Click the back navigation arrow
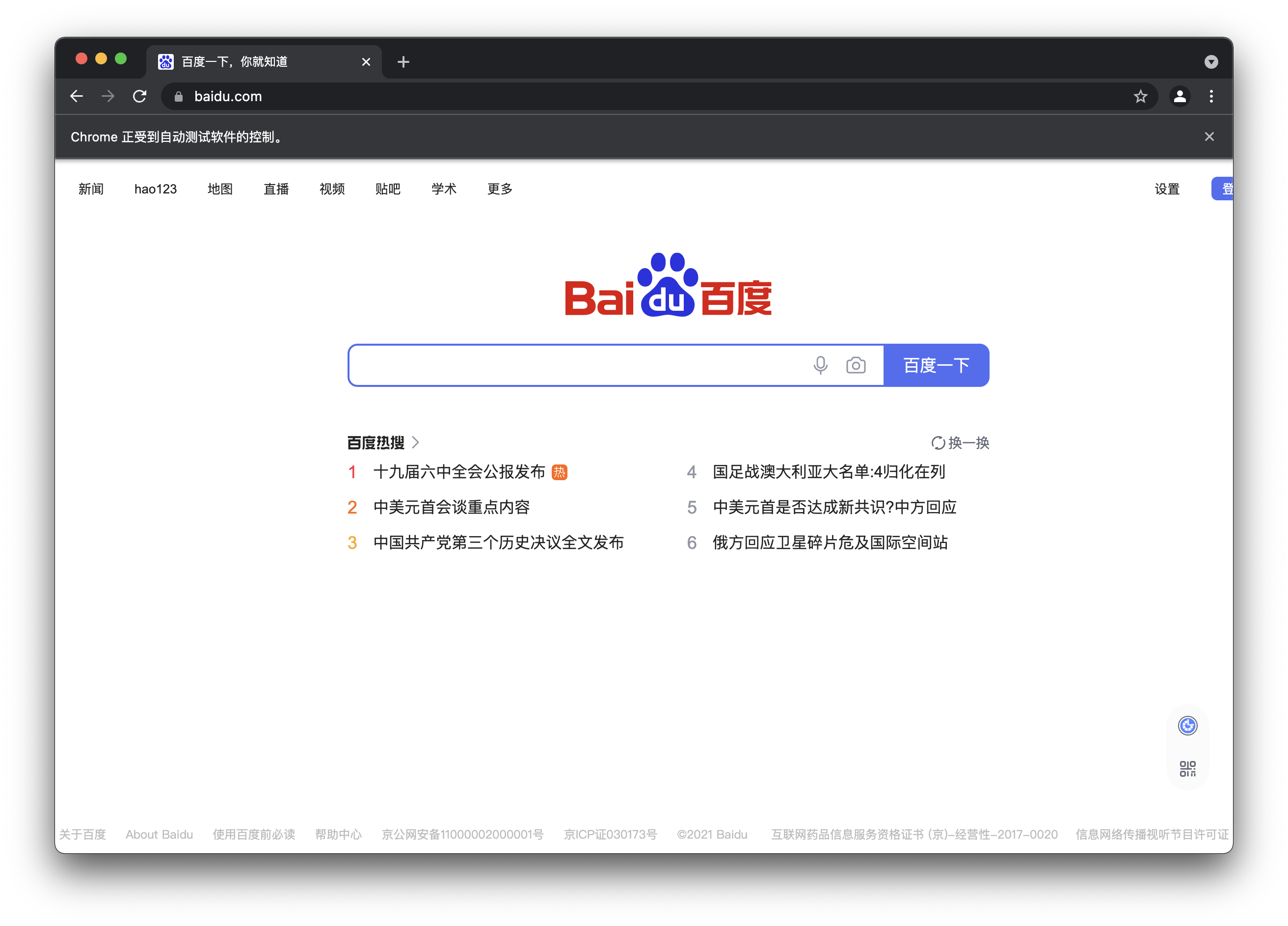 tap(77, 96)
